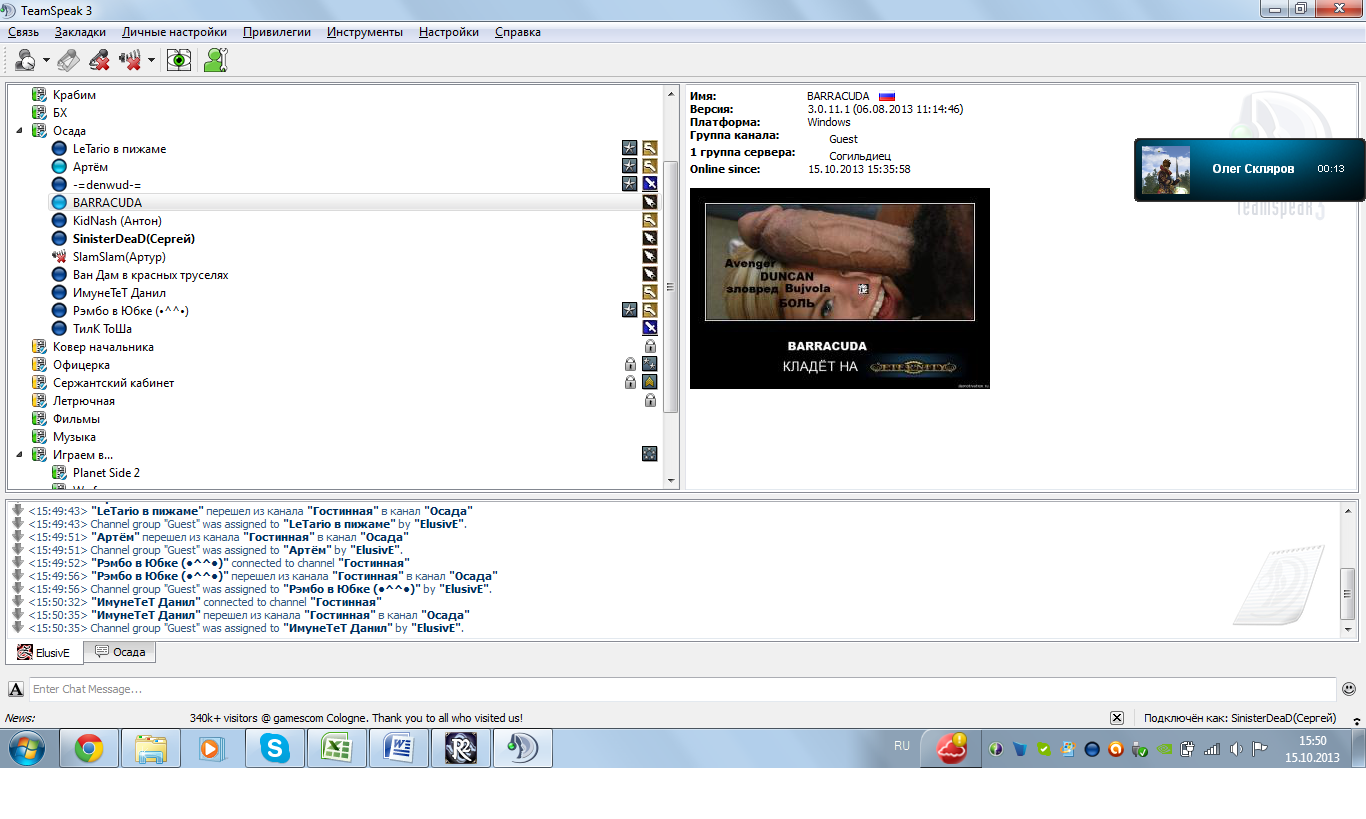Click the blue group icon on -=denwud-= row
This screenshot has width=1366, height=819.
click(650, 184)
